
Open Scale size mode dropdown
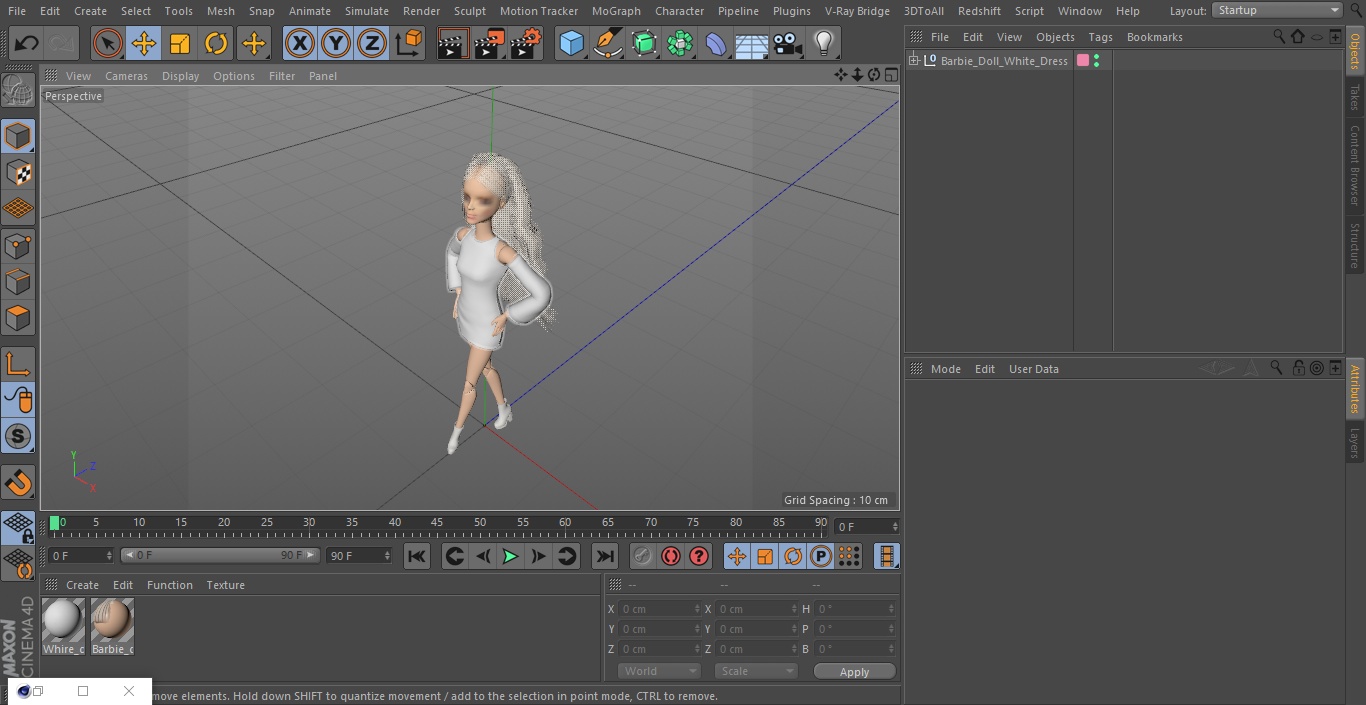coord(756,671)
